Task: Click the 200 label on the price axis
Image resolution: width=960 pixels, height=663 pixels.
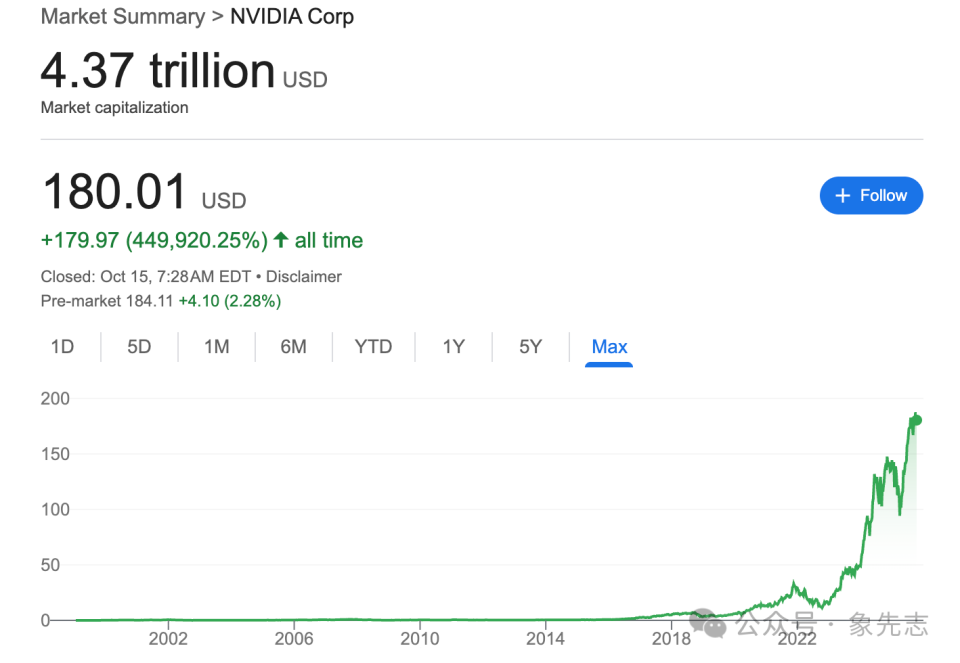Action: tap(55, 398)
